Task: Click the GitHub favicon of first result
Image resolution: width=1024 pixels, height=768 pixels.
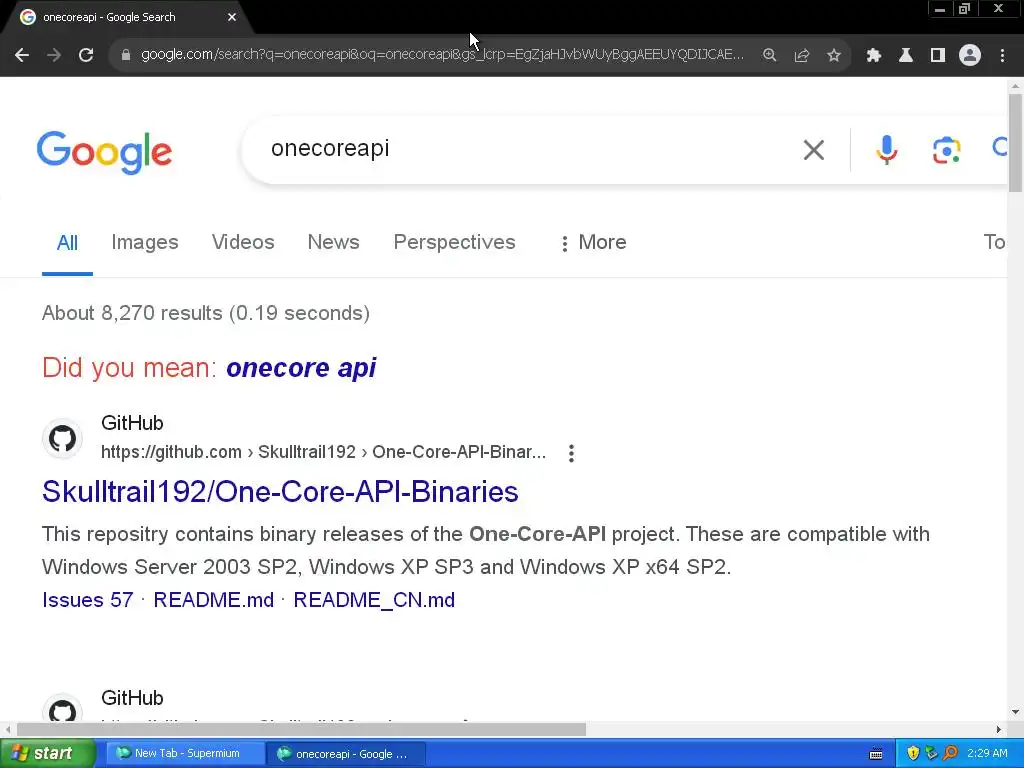Action: (x=63, y=438)
